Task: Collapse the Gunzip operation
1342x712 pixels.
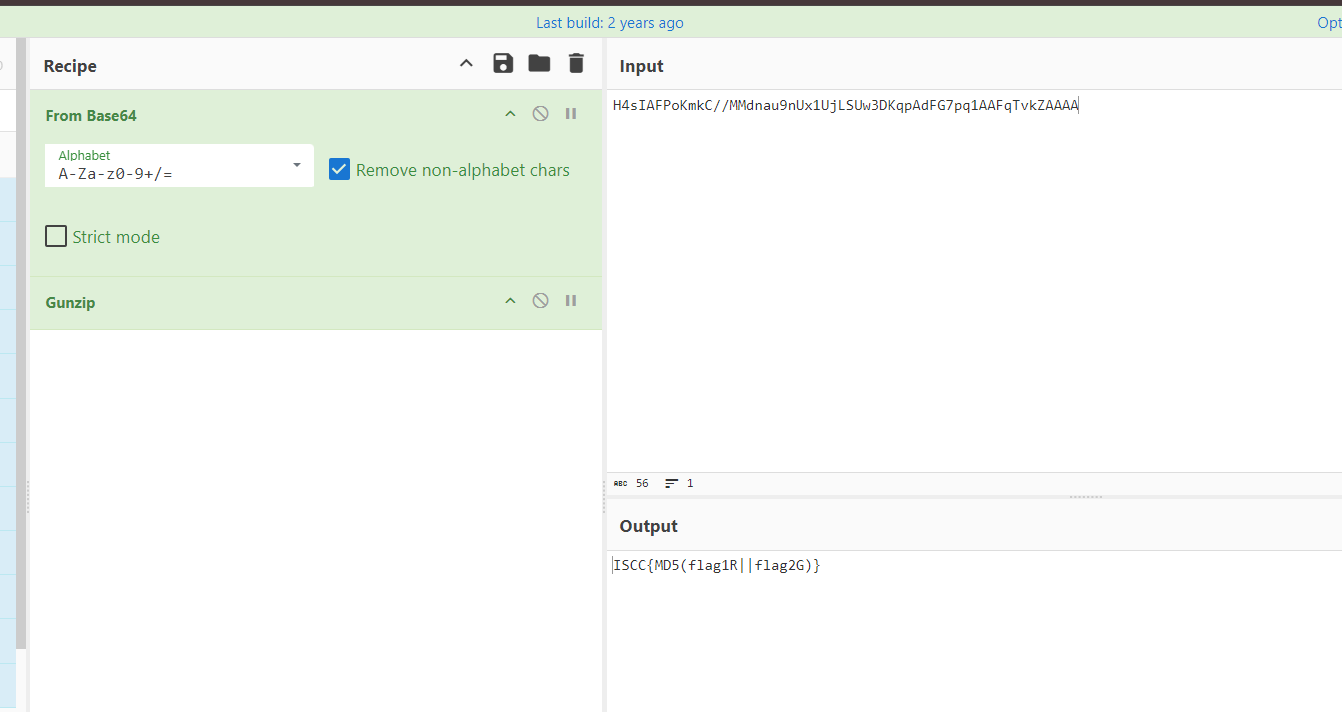Action: point(510,301)
